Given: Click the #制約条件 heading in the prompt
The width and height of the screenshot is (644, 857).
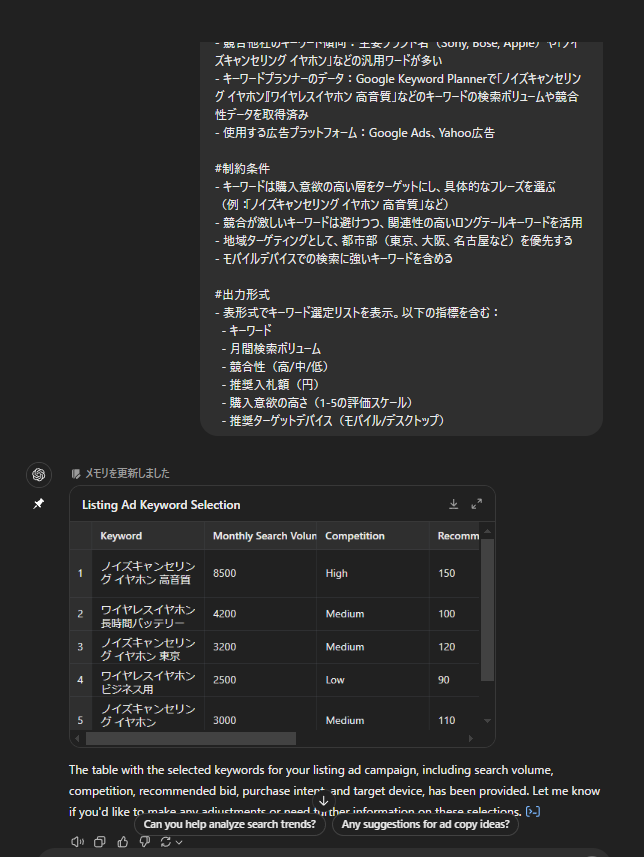Looking at the screenshot, I should tap(242, 168).
